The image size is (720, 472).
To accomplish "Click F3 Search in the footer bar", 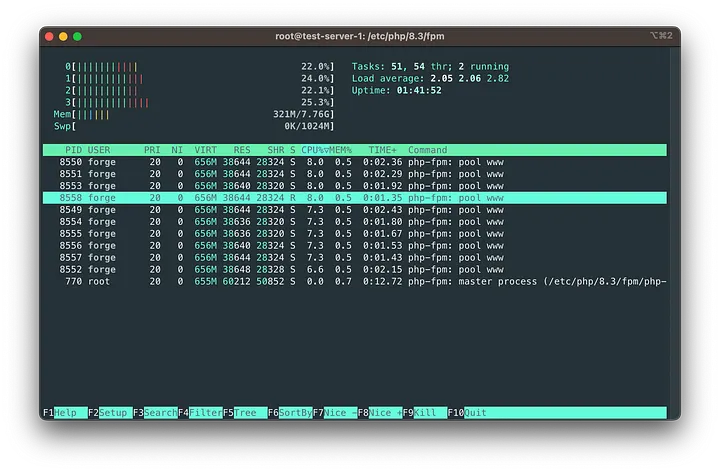I will tap(155, 412).
